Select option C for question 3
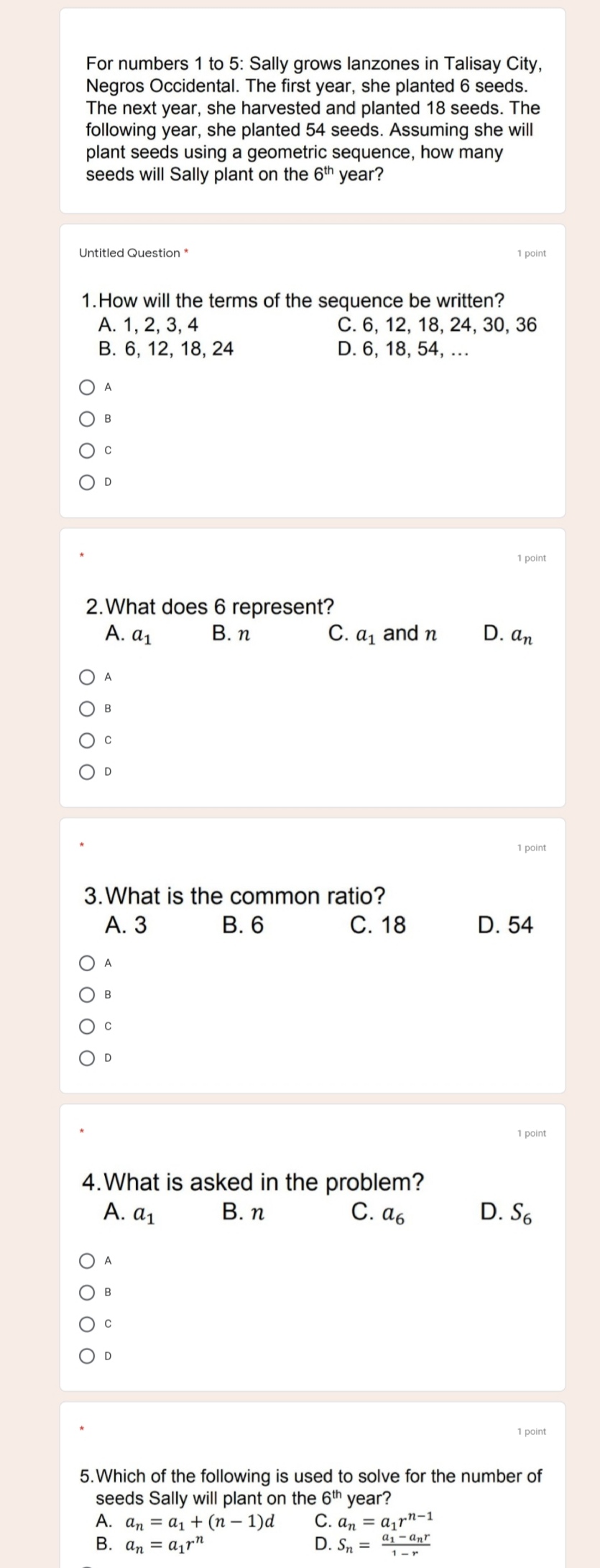 pyautogui.click(x=86, y=1026)
